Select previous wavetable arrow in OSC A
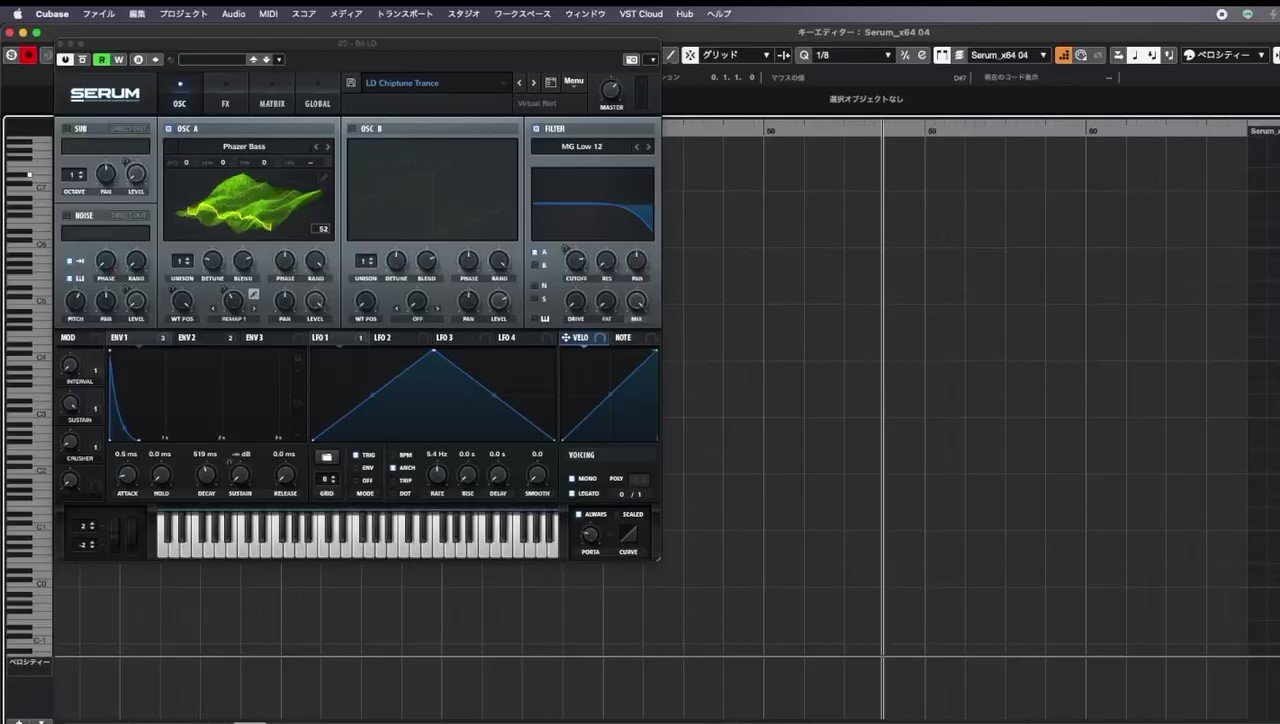 click(316, 147)
